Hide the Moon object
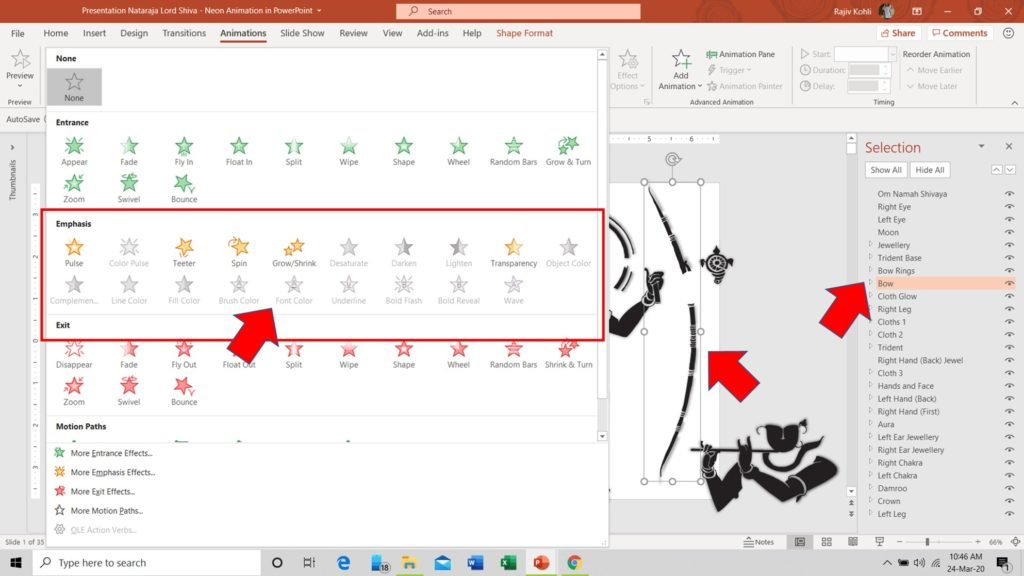 (1009, 232)
